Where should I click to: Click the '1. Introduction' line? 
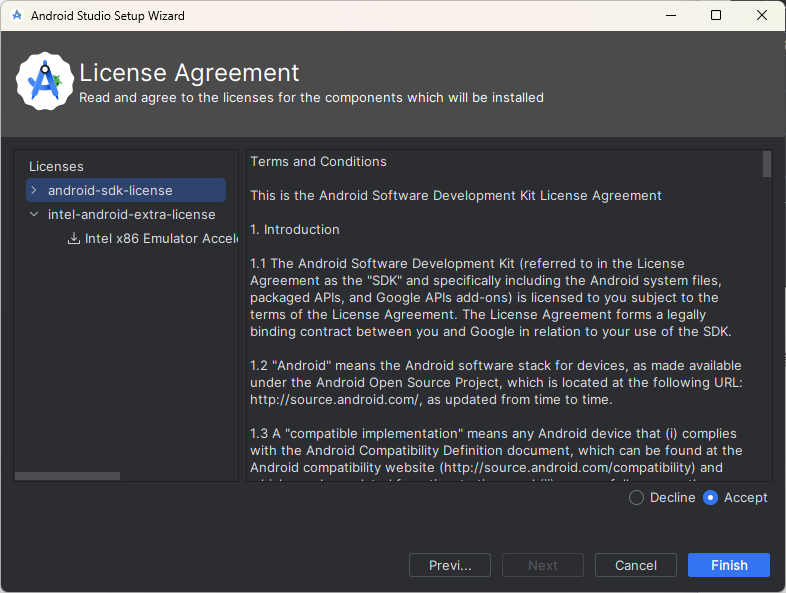pyautogui.click(x=295, y=229)
